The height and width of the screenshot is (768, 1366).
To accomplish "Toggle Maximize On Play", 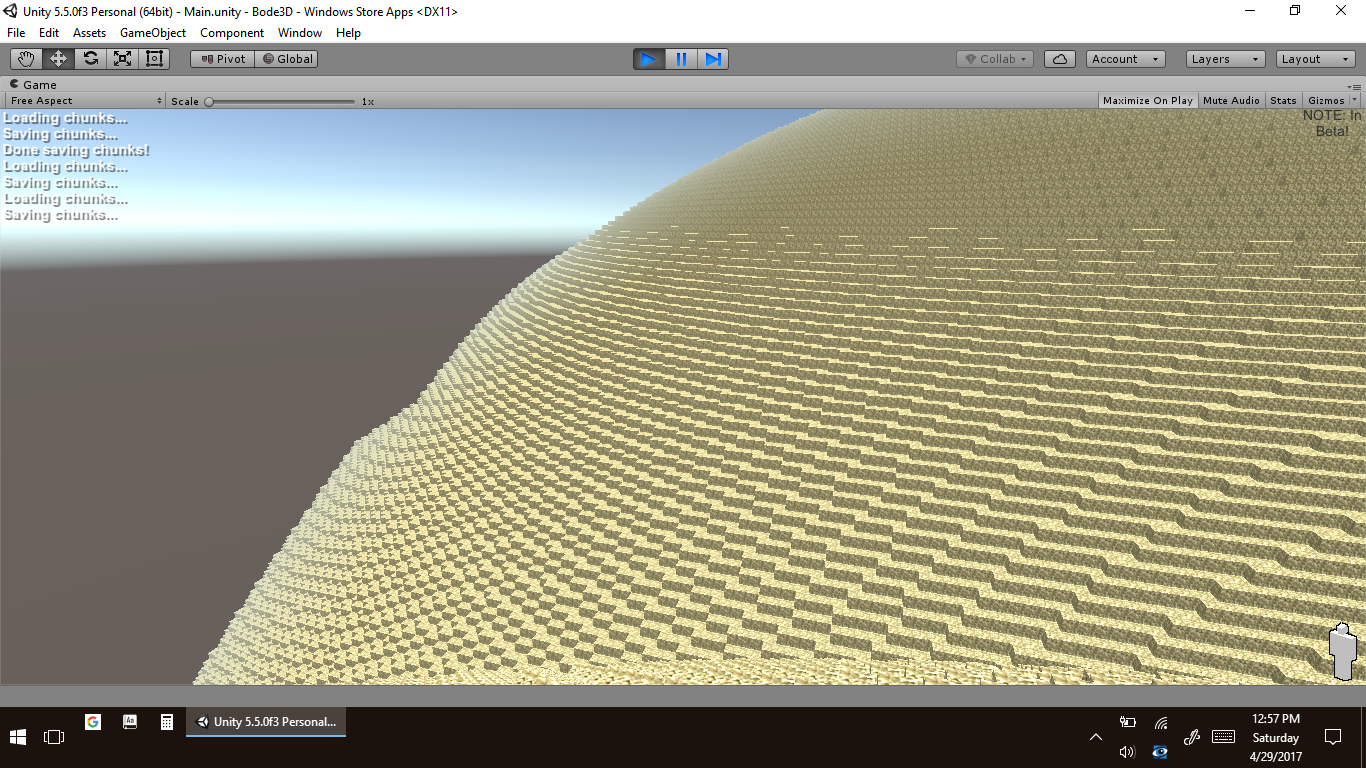I will pyautogui.click(x=1147, y=101).
